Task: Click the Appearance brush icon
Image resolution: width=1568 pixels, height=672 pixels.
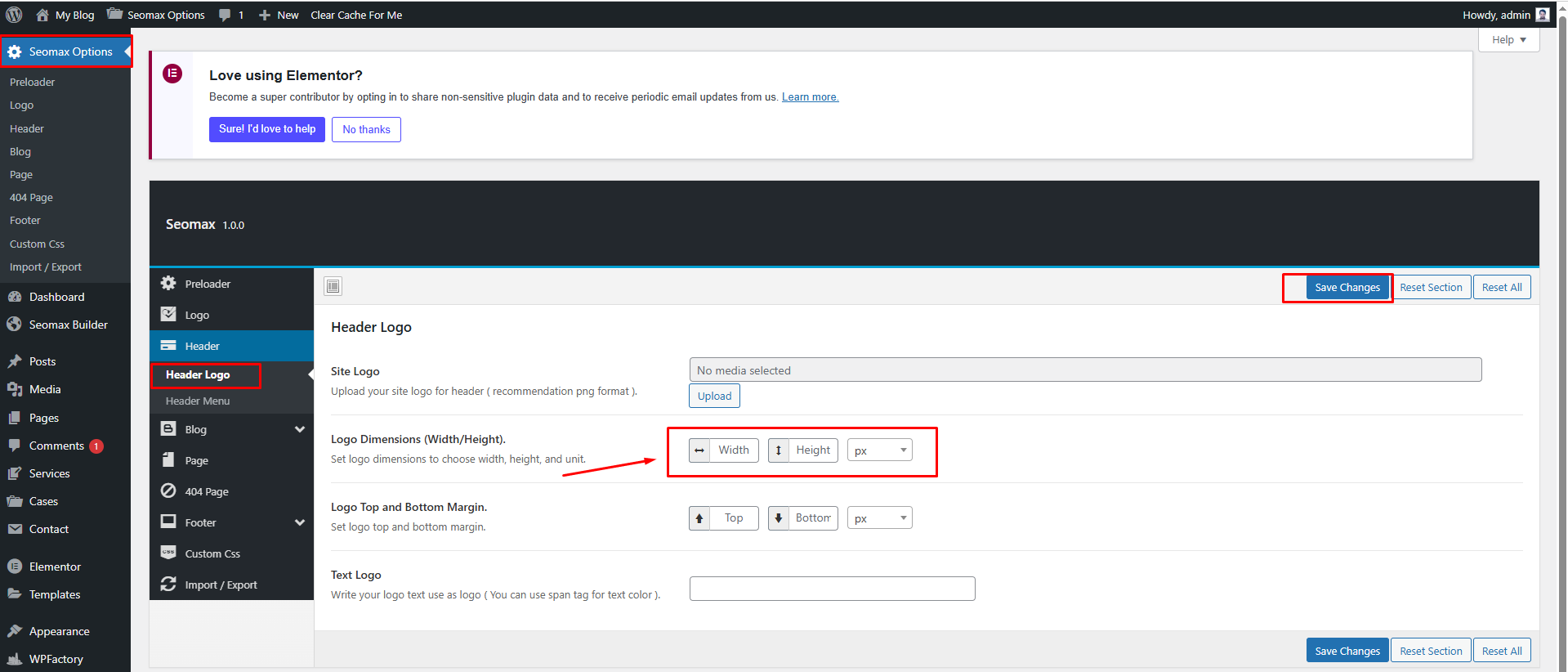Action: pyautogui.click(x=15, y=631)
